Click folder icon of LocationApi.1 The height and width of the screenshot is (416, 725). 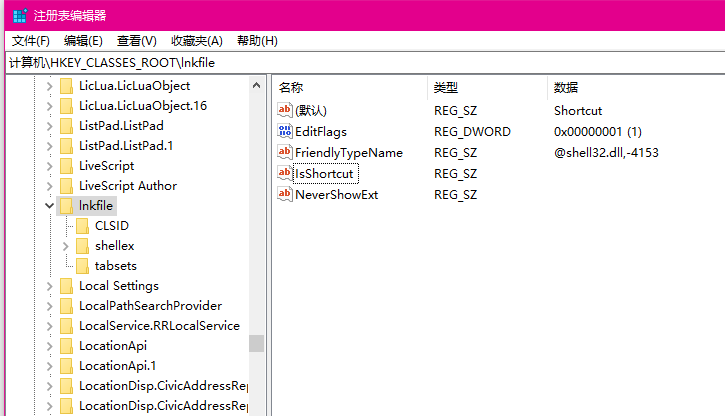(x=67, y=366)
